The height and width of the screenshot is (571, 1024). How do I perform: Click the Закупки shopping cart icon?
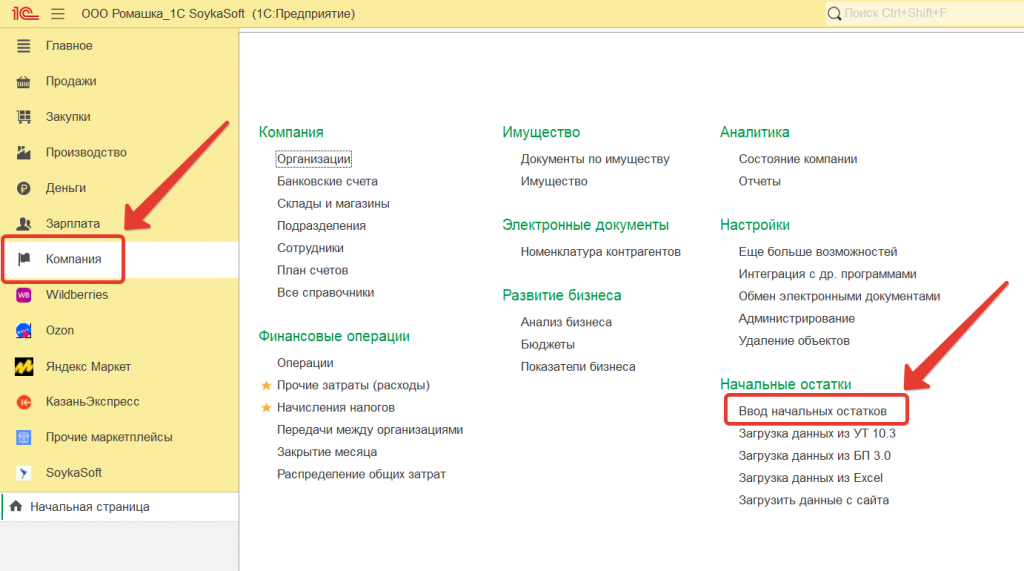25,117
